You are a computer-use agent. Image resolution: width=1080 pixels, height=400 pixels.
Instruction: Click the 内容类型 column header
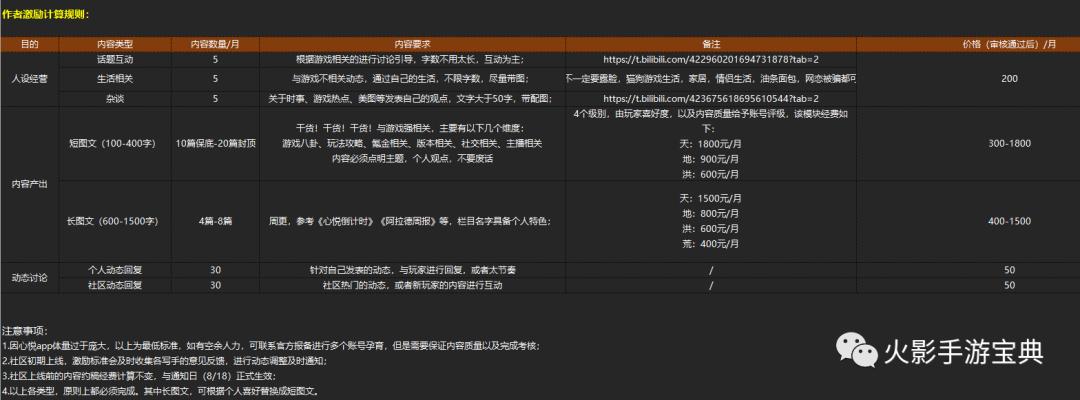tap(115, 44)
